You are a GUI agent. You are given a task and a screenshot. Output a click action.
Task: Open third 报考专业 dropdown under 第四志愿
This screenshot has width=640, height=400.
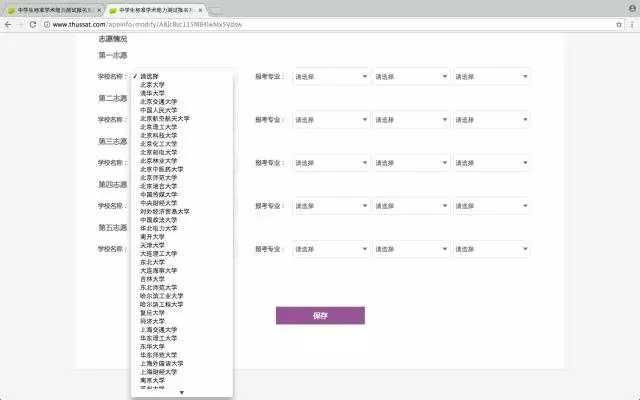[x=491, y=206]
